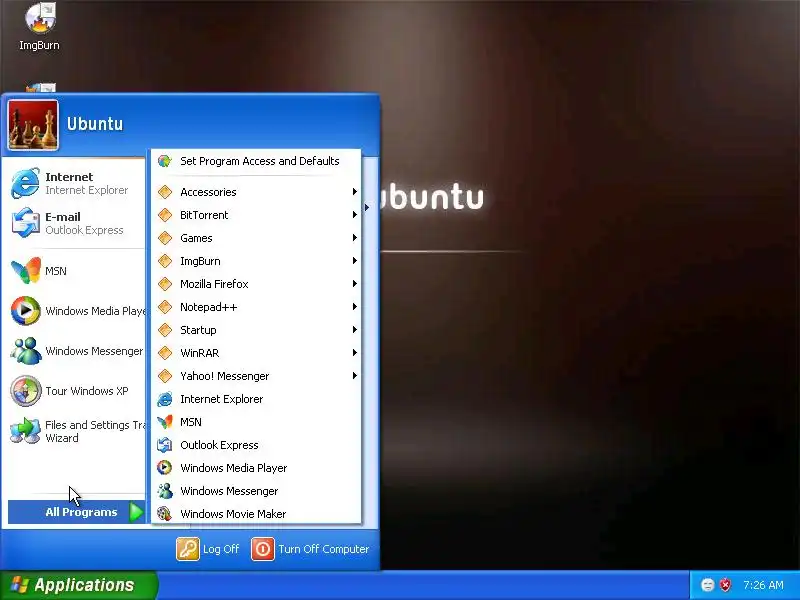The height and width of the screenshot is (600, 800).
Task: Click the MSN icon in programs list
Action: click(x=165, y=422)
